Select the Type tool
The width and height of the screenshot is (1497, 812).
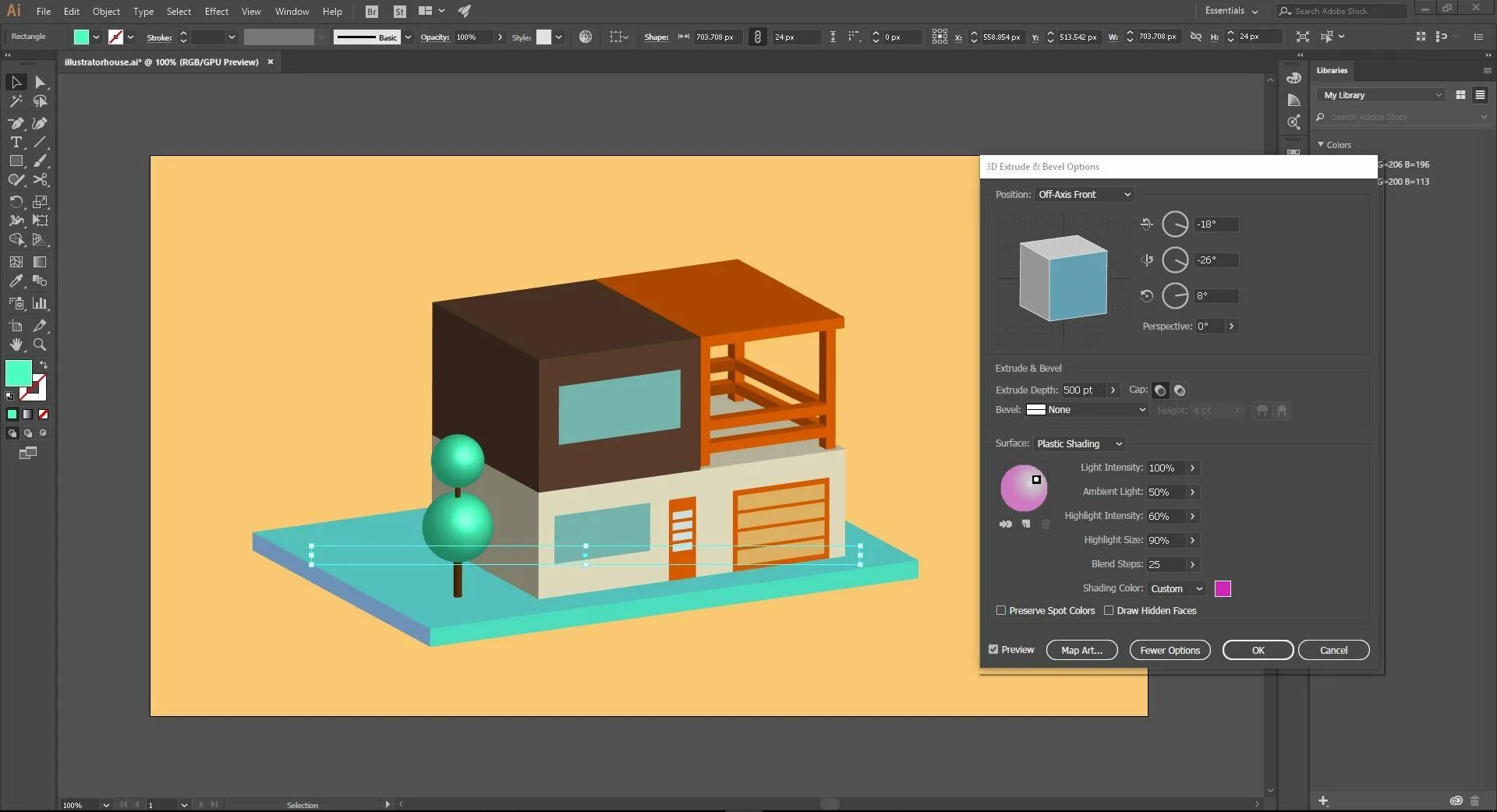tap(16, 142)
